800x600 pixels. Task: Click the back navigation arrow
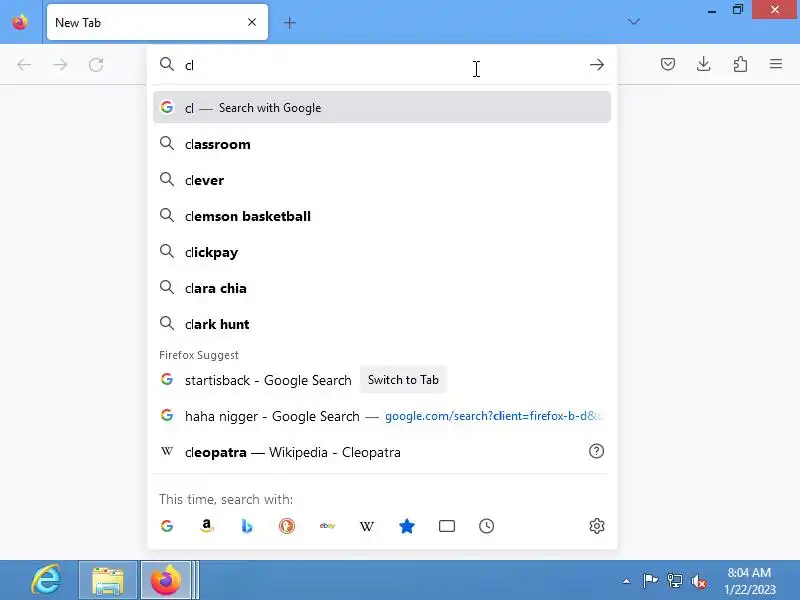[x=24, y=65]
